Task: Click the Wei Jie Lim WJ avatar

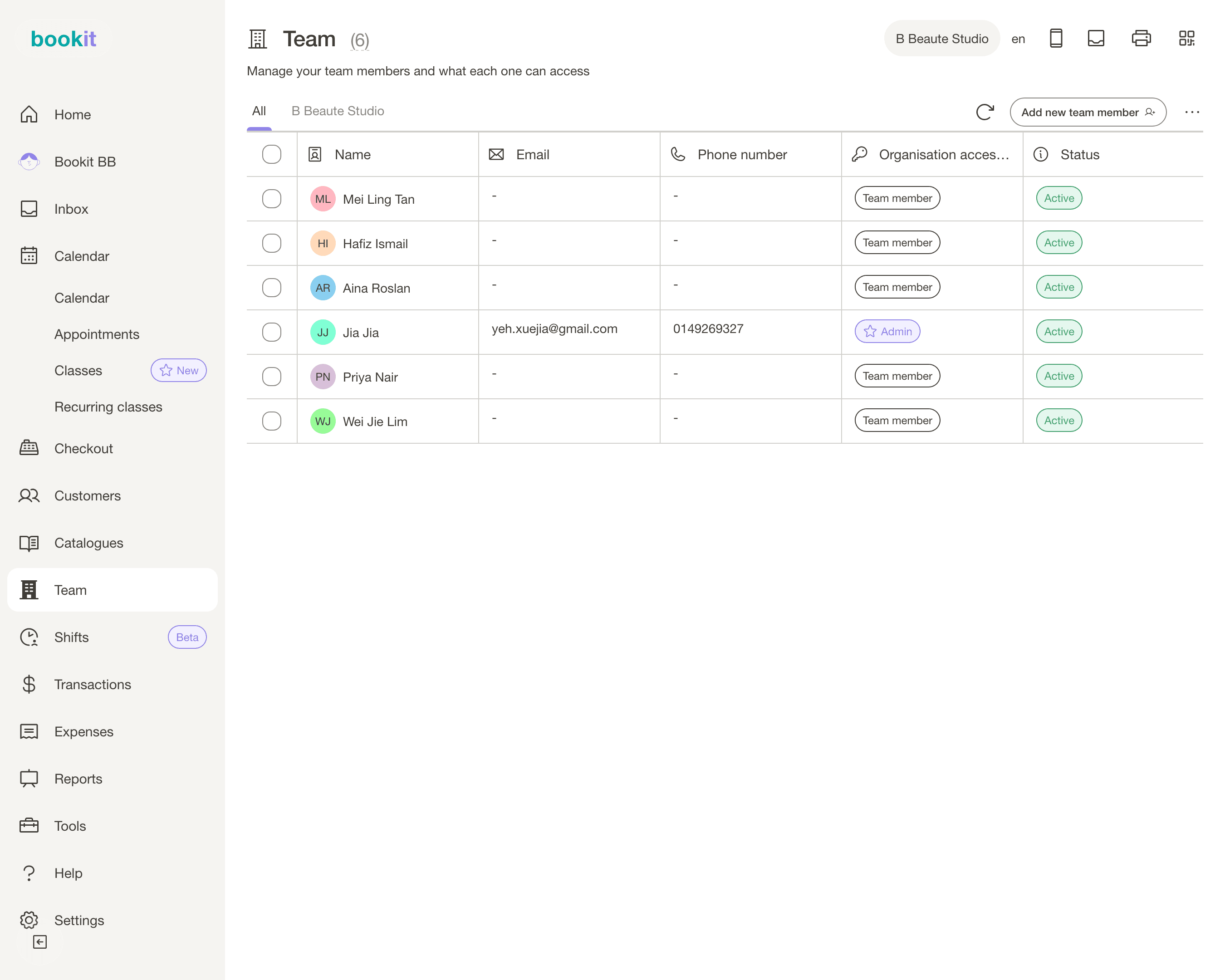Action: pyautogui.click(x=323, y=421)
